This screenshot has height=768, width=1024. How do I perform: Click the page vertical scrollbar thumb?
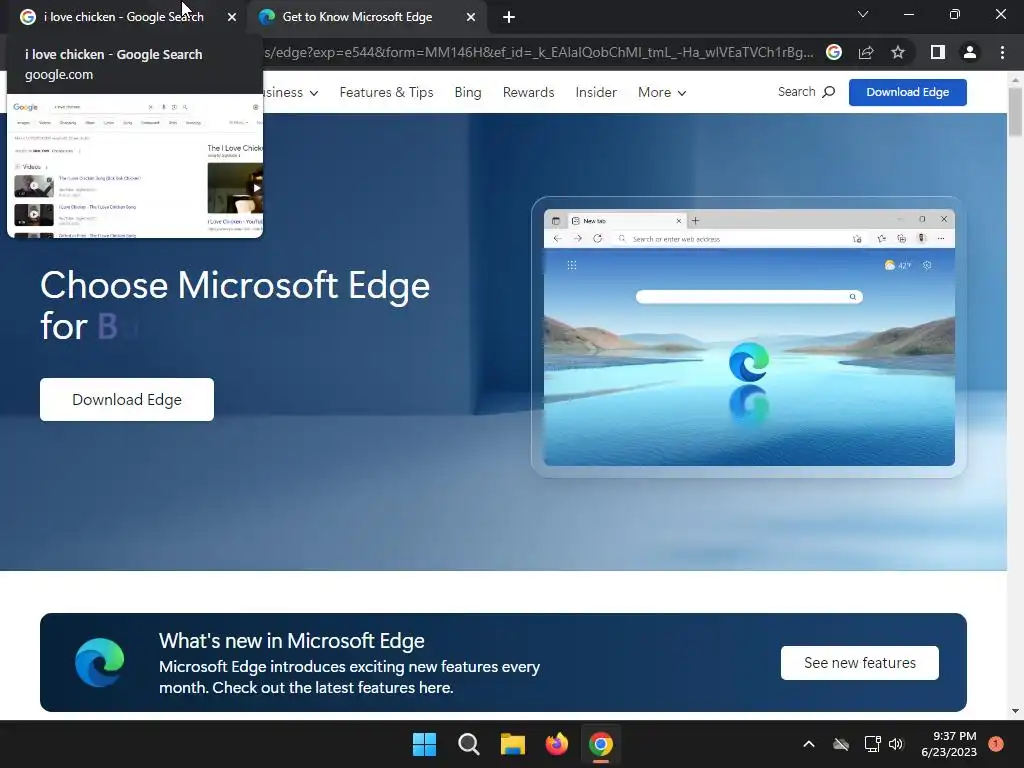point(1015,112)
